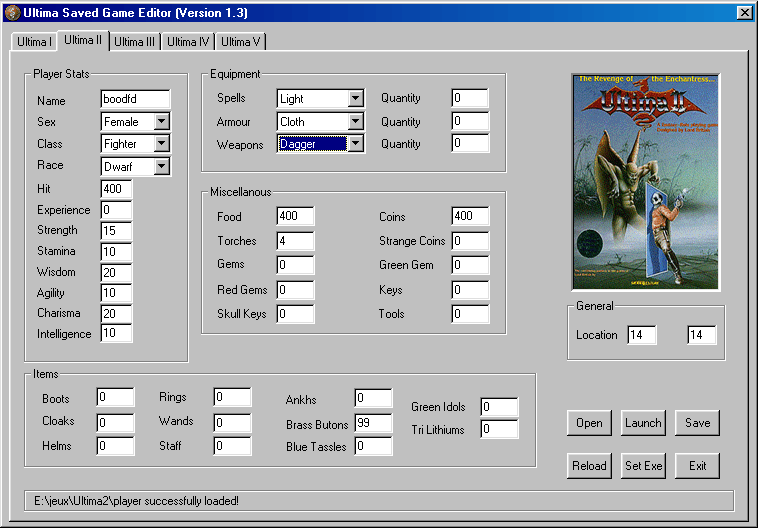
Task: Click the Ultima II cover art image
Action: pos(646,182)
